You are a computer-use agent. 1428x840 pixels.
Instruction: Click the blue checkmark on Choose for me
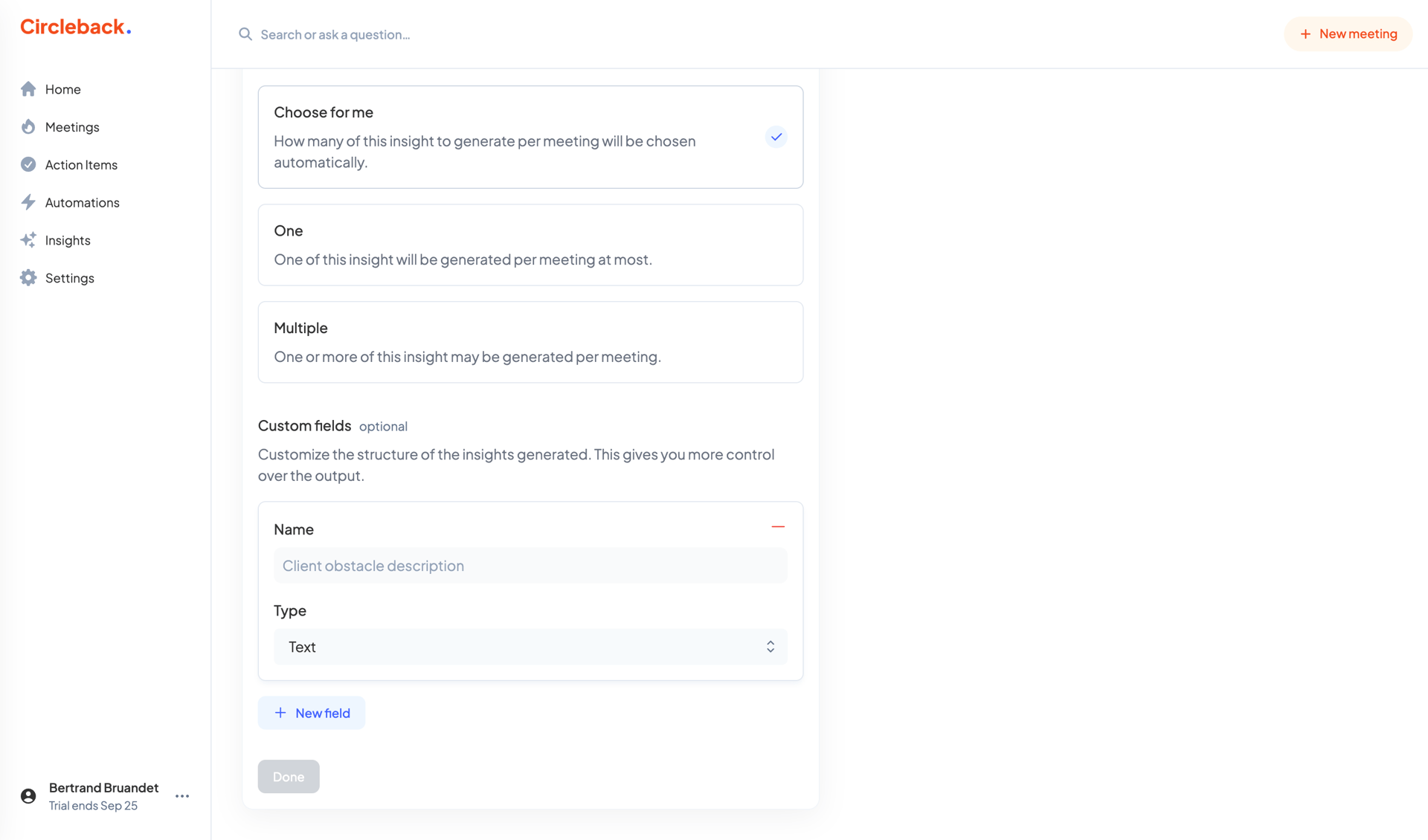click(776, 137)
